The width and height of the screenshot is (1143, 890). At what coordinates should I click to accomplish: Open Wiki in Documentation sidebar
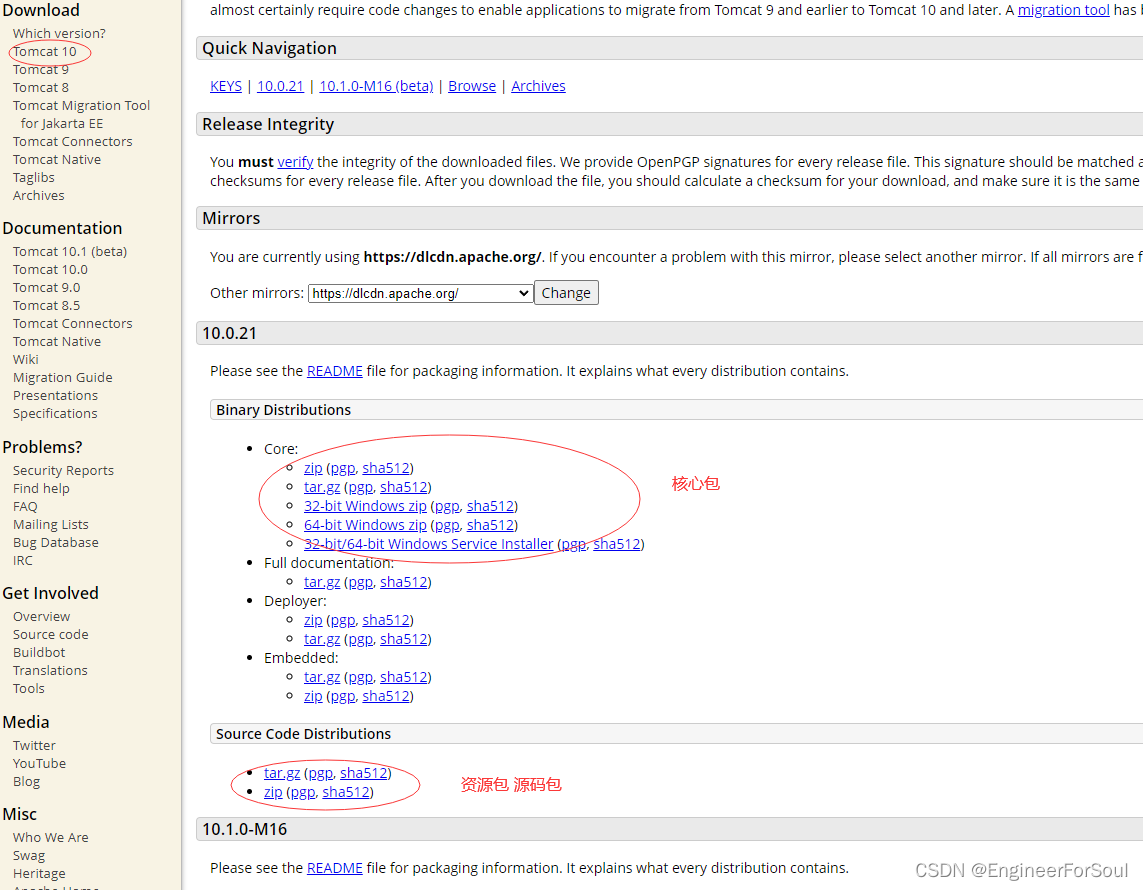(26, 359)
